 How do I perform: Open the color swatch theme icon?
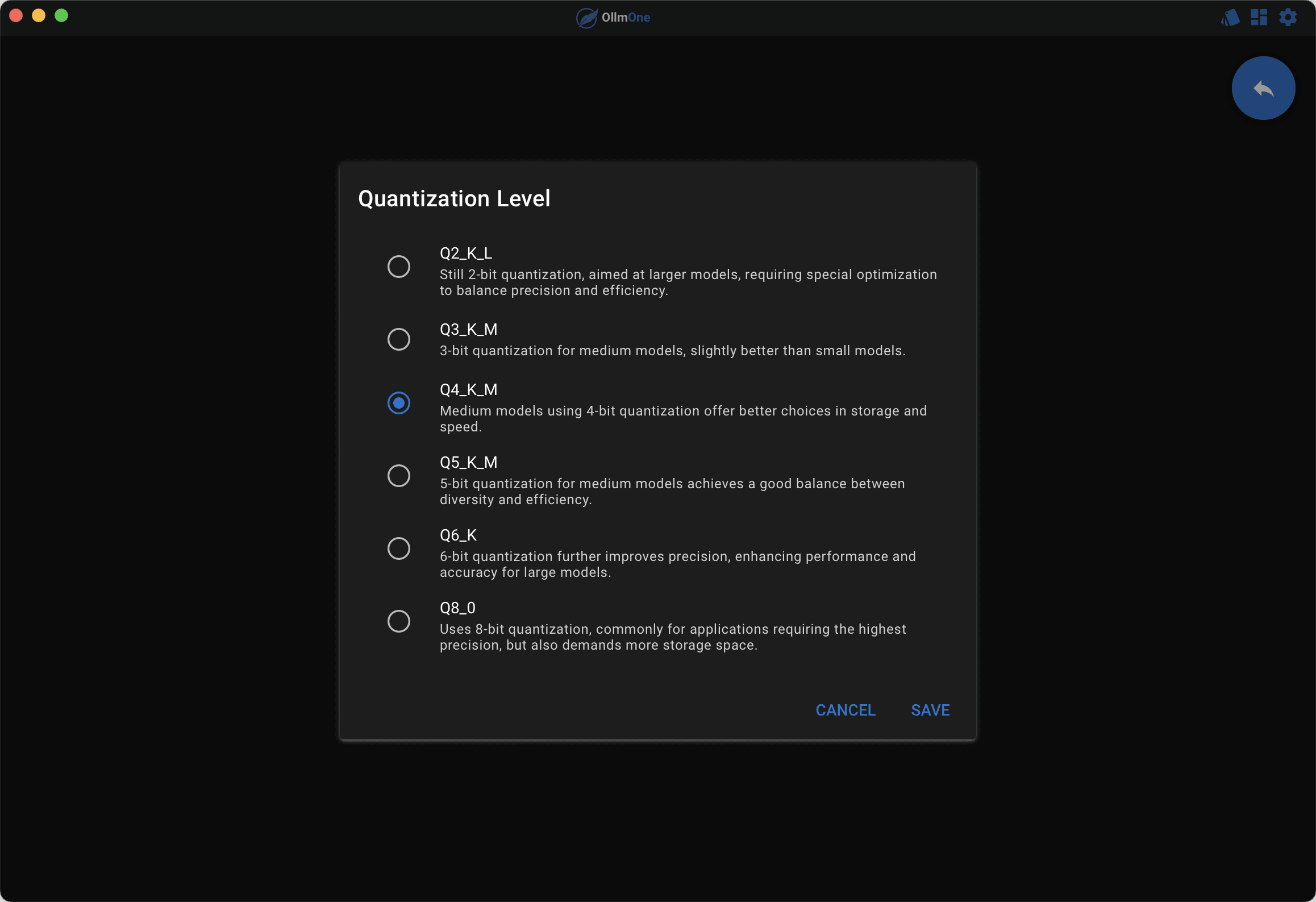click(x=1230, y=18)
